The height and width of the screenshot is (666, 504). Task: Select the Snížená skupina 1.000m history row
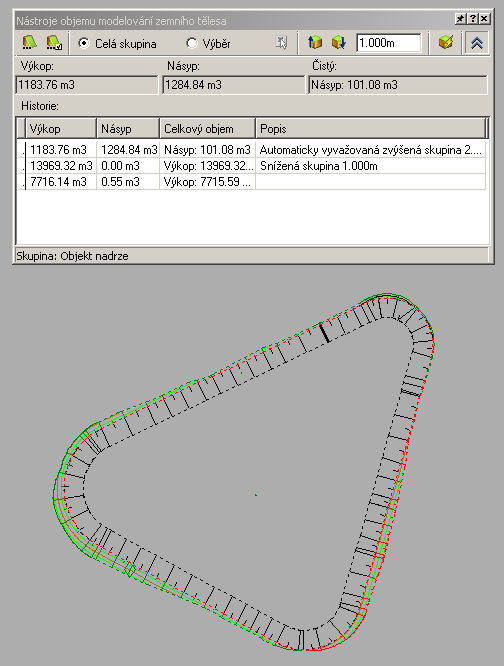pyautogui.click(x=252, y=166)
